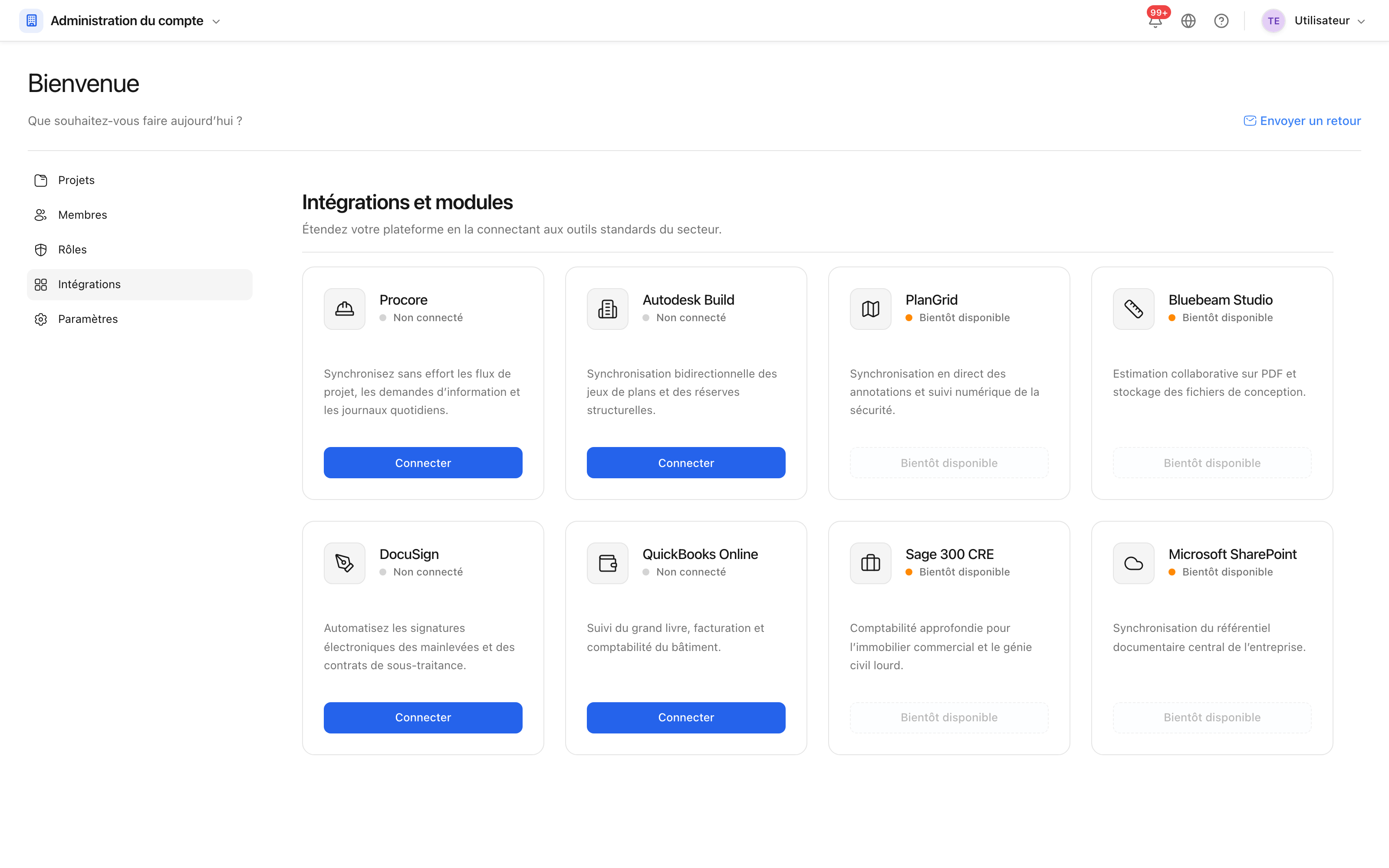Click the Rôles shield icon in sidebar

pyautogui.click(x=41, y=250)
